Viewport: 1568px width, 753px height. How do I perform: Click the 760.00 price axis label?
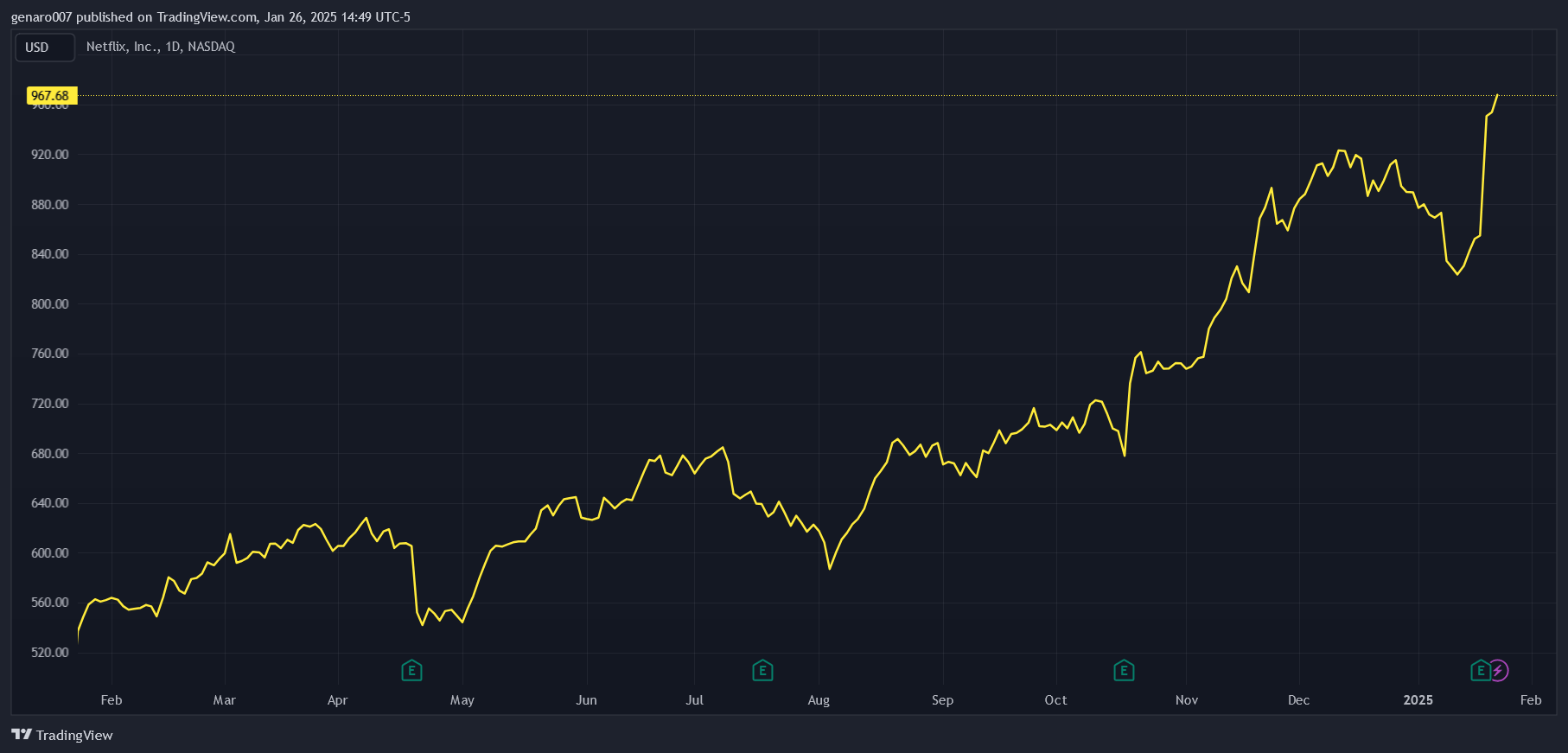coord(50,354)
